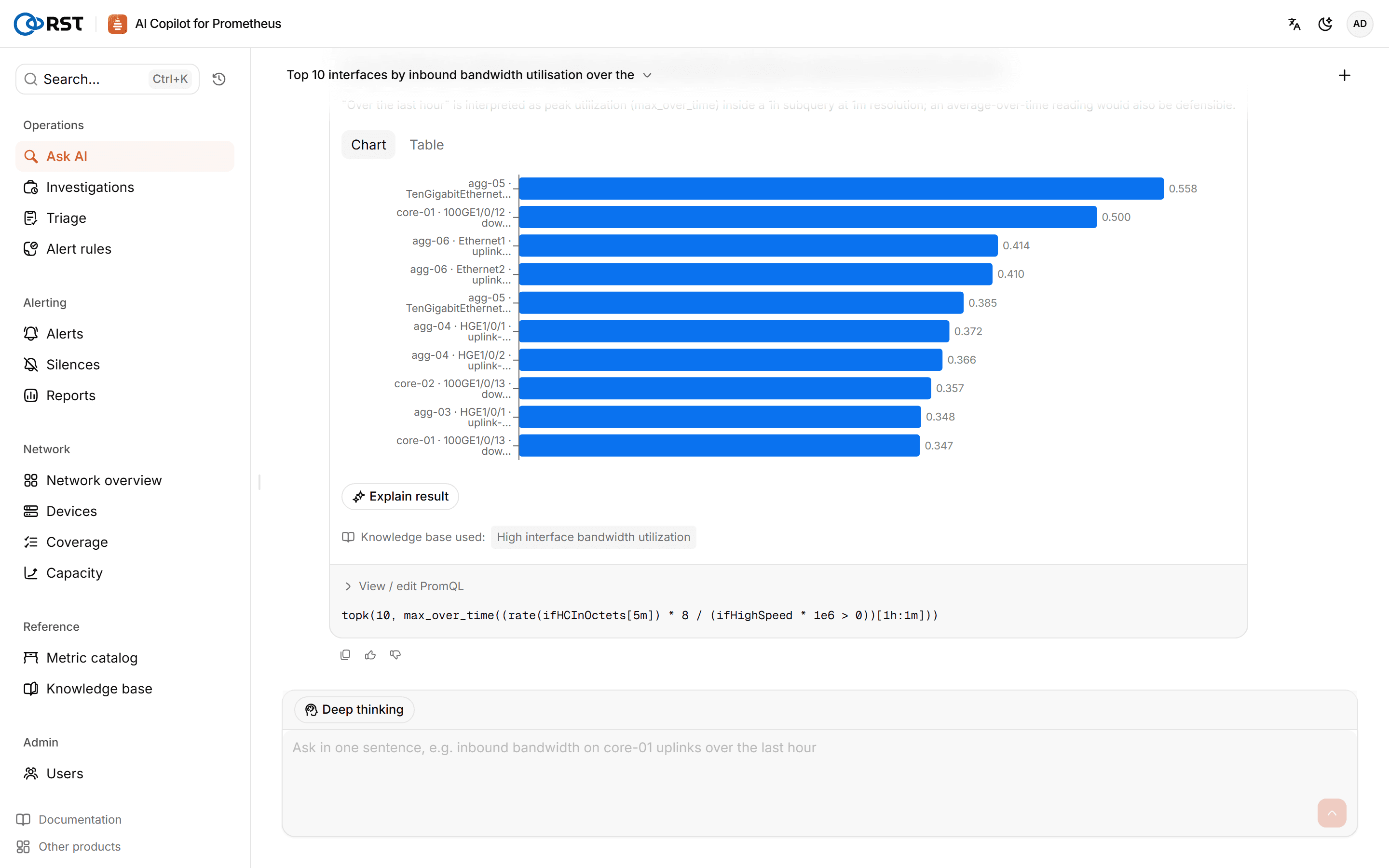Click the language translate icon
1389x868 pixels.
coord(1294,24)
